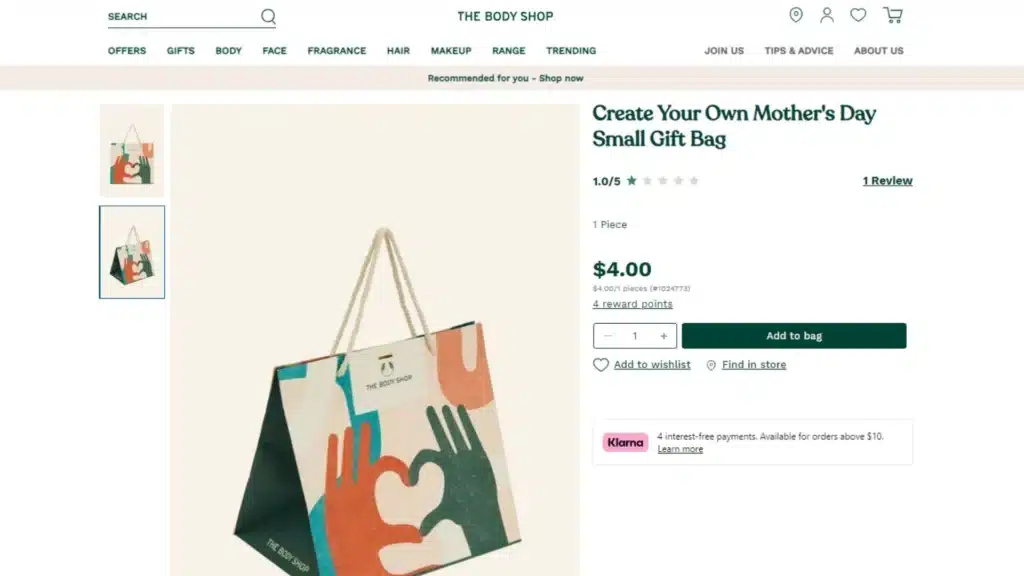Click the location pin beside Find in store
The width and height of the screenshot is (1024, 576).
(711, 364)
